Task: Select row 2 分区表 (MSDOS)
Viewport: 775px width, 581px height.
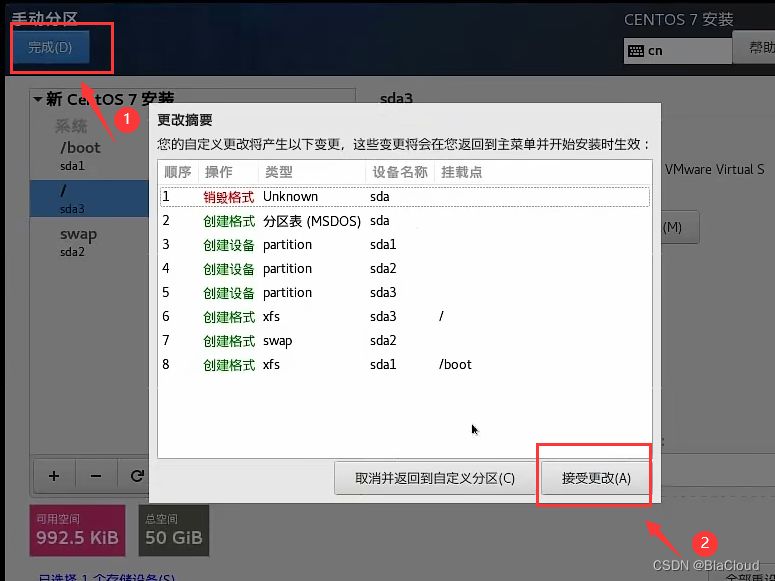Action: coord(404,221)
